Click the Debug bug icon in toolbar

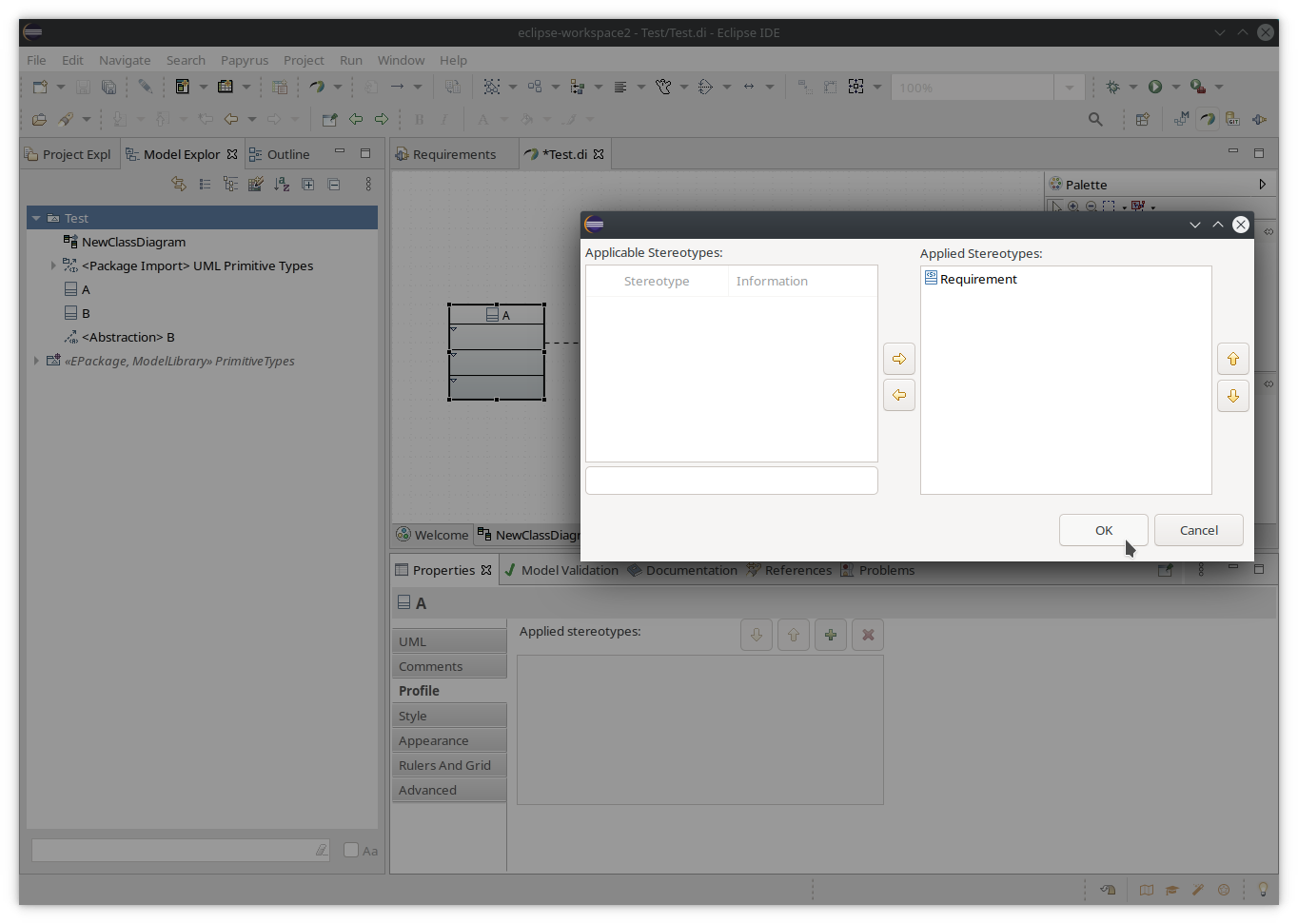(x=1112, y=87)
